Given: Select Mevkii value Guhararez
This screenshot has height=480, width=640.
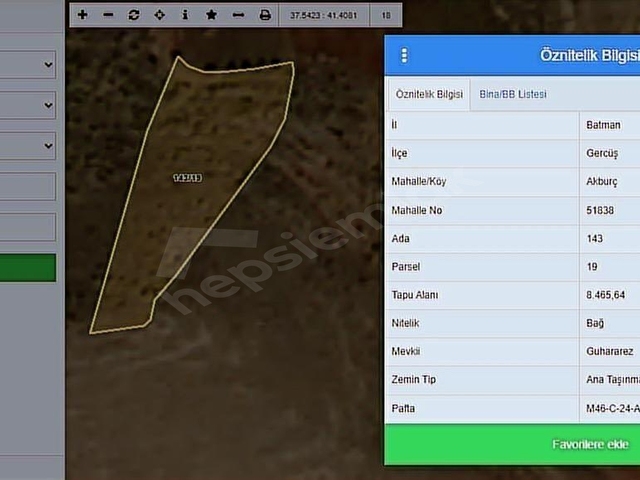Looking at the screenshot, I should (610, 351).
